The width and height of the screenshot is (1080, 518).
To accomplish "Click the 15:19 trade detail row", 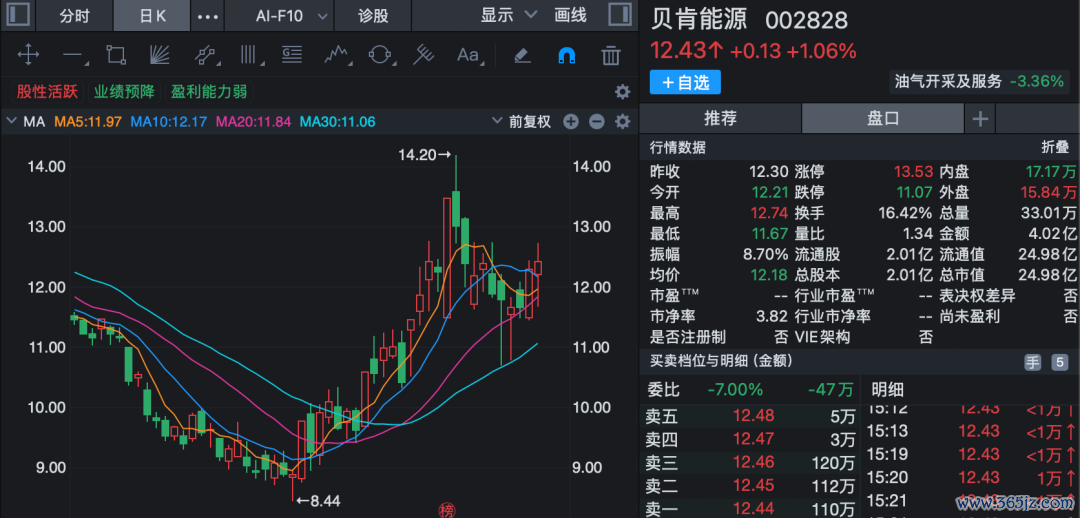I will coord(971,454).
